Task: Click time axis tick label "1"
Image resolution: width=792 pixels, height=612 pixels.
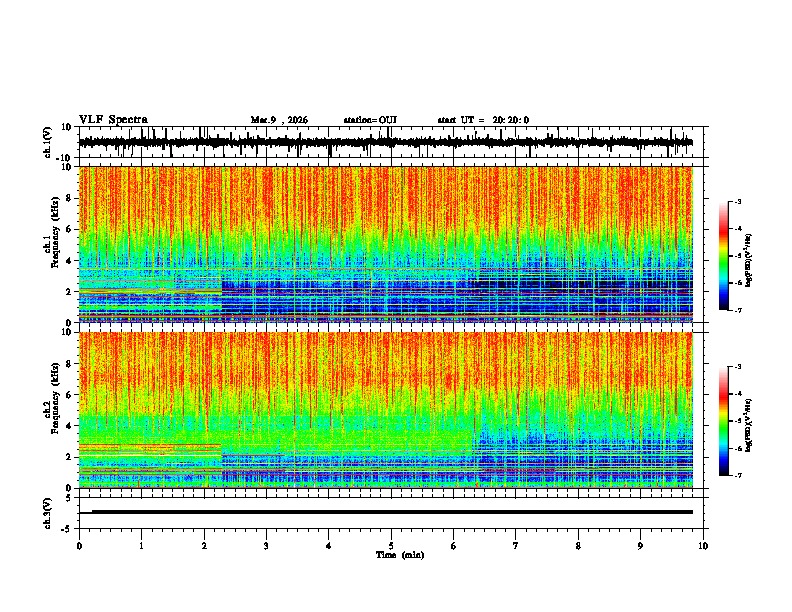Action: (141, 546)
